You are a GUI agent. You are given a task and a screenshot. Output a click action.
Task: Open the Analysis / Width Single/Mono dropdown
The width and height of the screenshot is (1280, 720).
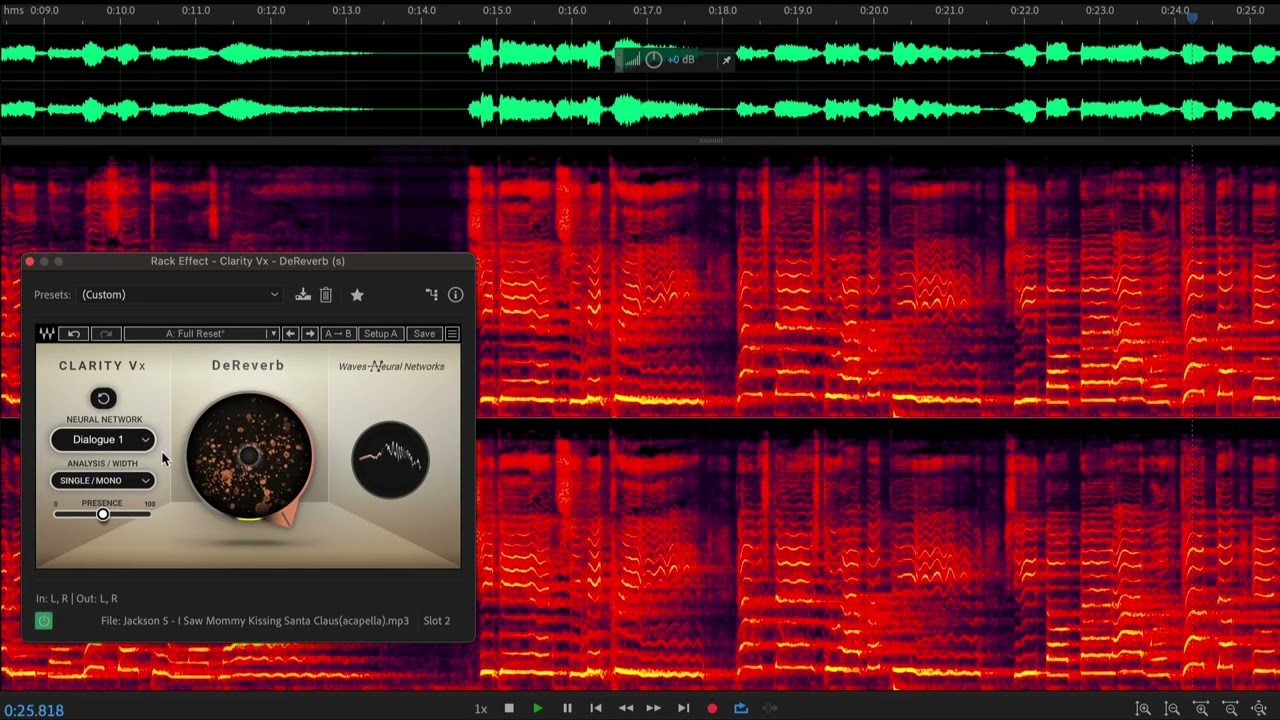pos(103,481)
